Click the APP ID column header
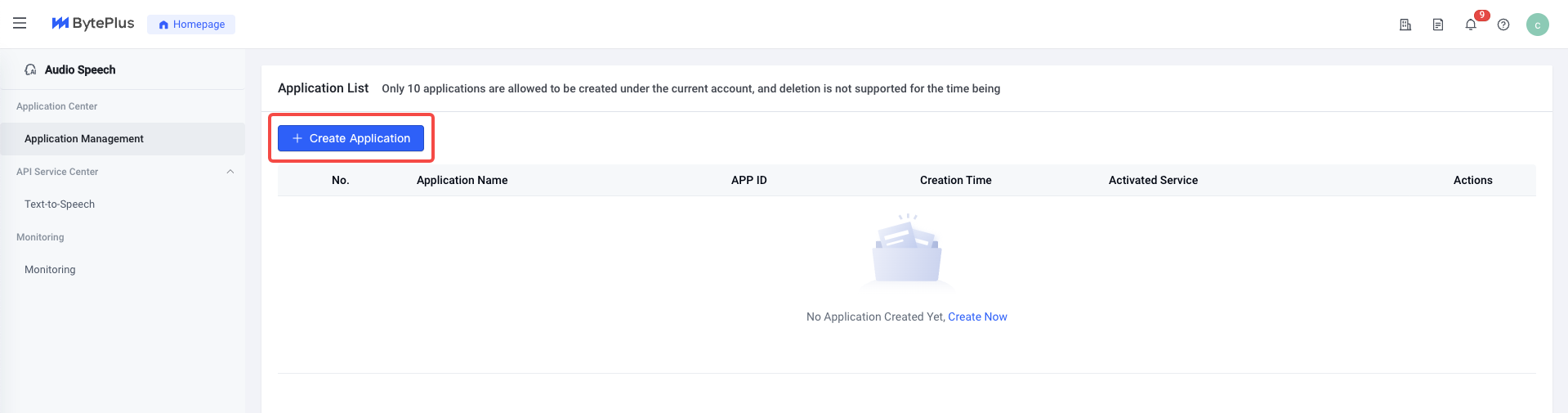1568x413 pixels. (748, 180)
